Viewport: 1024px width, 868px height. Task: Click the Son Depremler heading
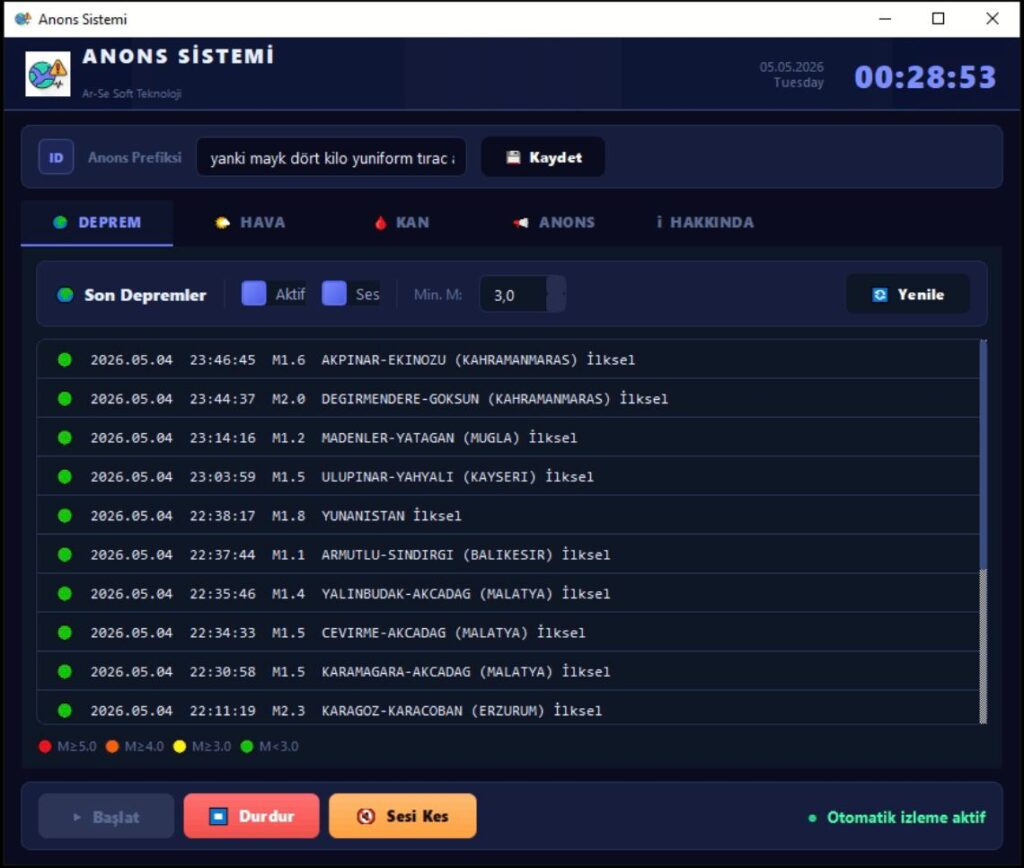point(145,295)
